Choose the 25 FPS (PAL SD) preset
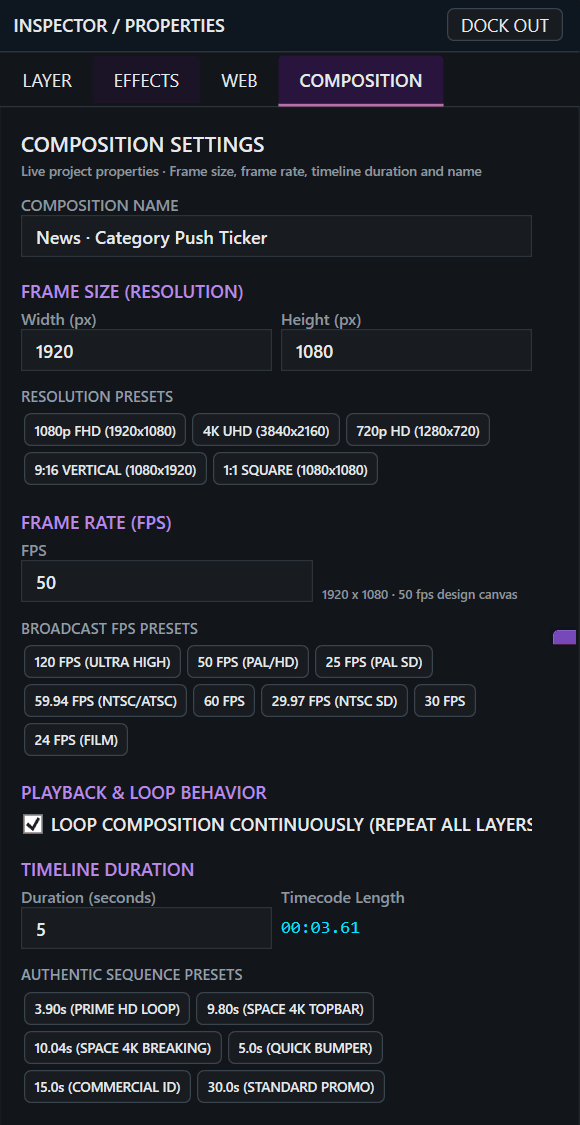Viewport: 580px width, 1125px height. tap(374, 662)
